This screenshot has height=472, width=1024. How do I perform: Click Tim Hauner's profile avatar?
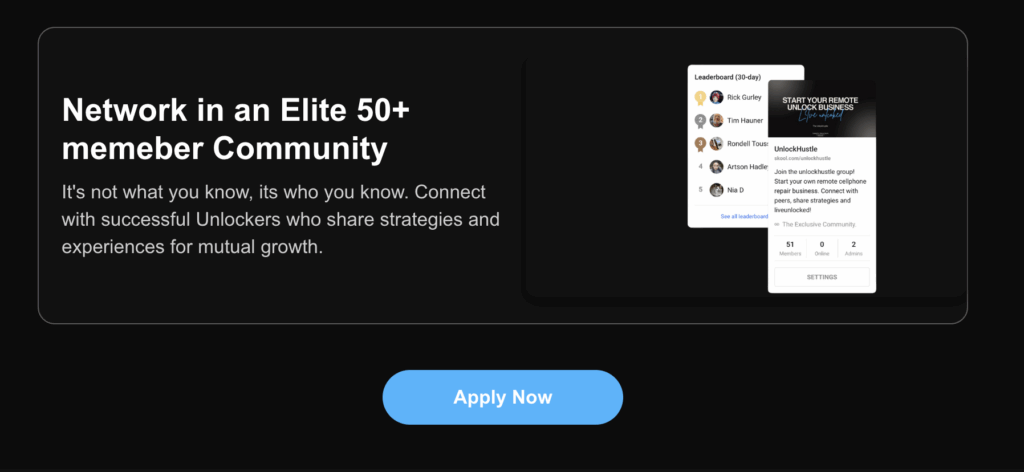[716, 120]
